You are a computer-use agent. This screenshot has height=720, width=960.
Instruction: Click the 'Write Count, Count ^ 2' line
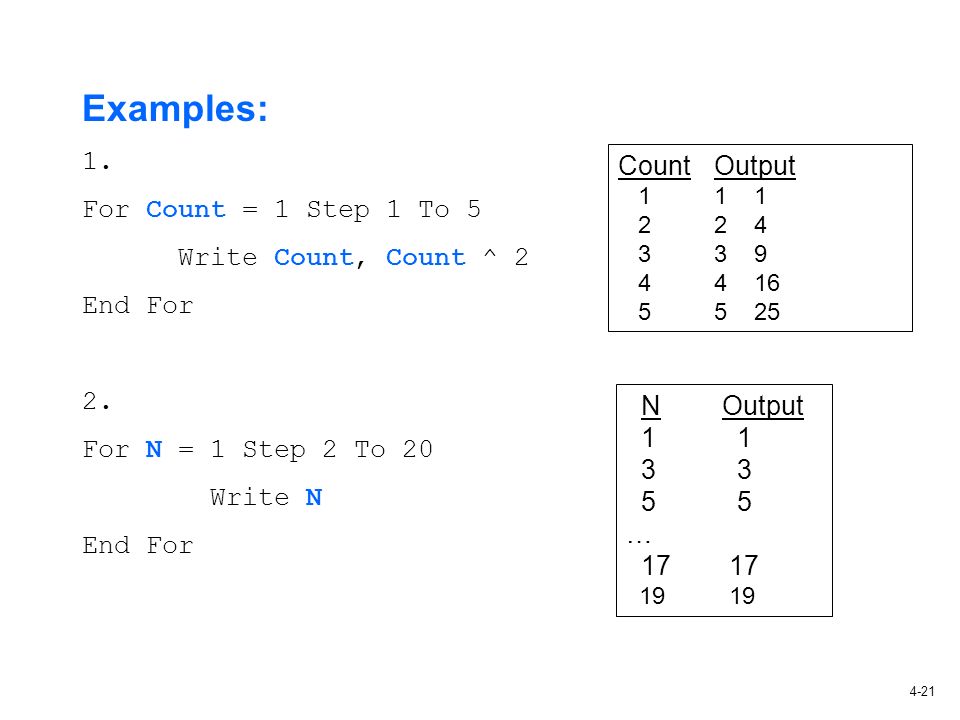353,258
